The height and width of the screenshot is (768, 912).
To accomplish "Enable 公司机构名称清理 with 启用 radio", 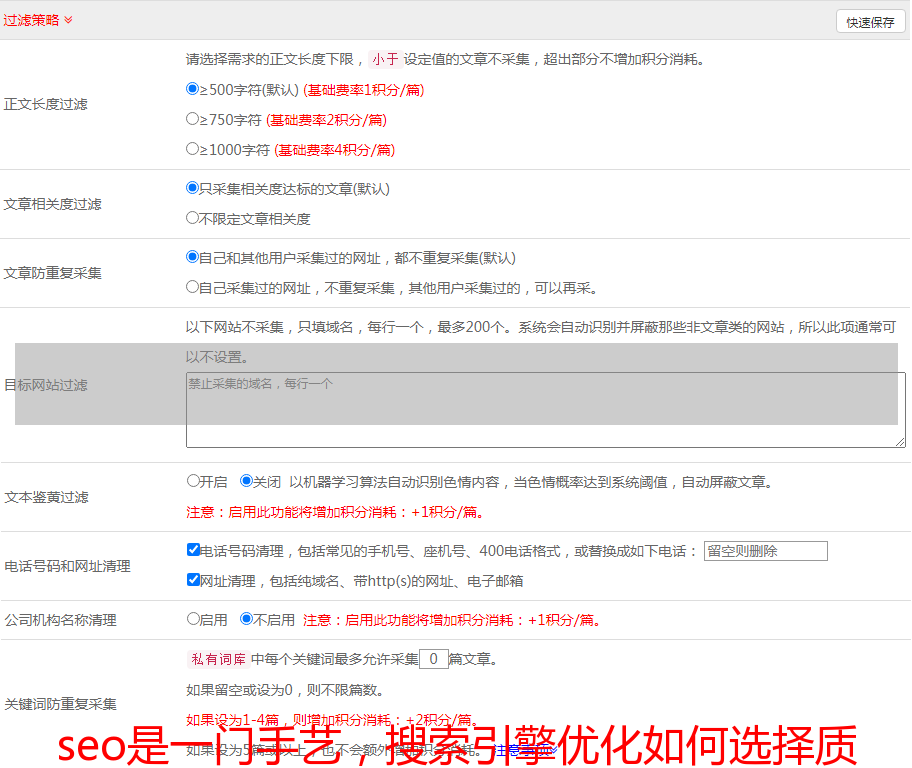I will (193, 619).
